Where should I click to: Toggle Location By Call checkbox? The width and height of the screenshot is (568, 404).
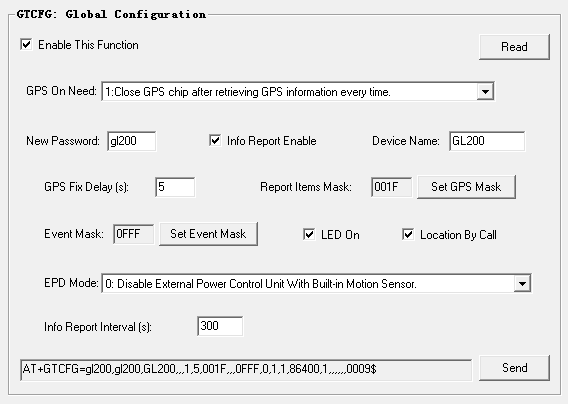coord(408,234)
